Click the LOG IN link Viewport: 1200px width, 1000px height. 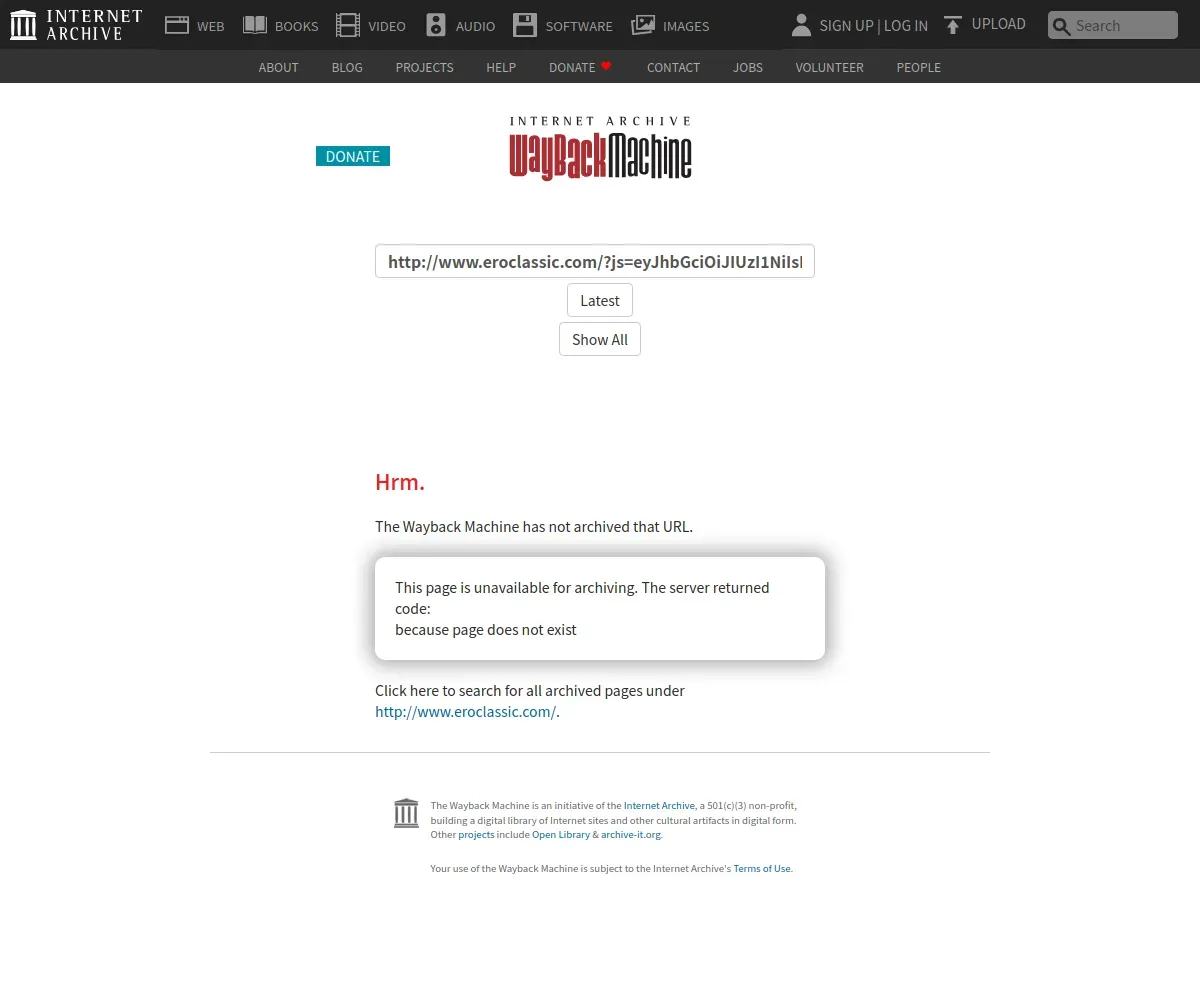tap(906, 26)
